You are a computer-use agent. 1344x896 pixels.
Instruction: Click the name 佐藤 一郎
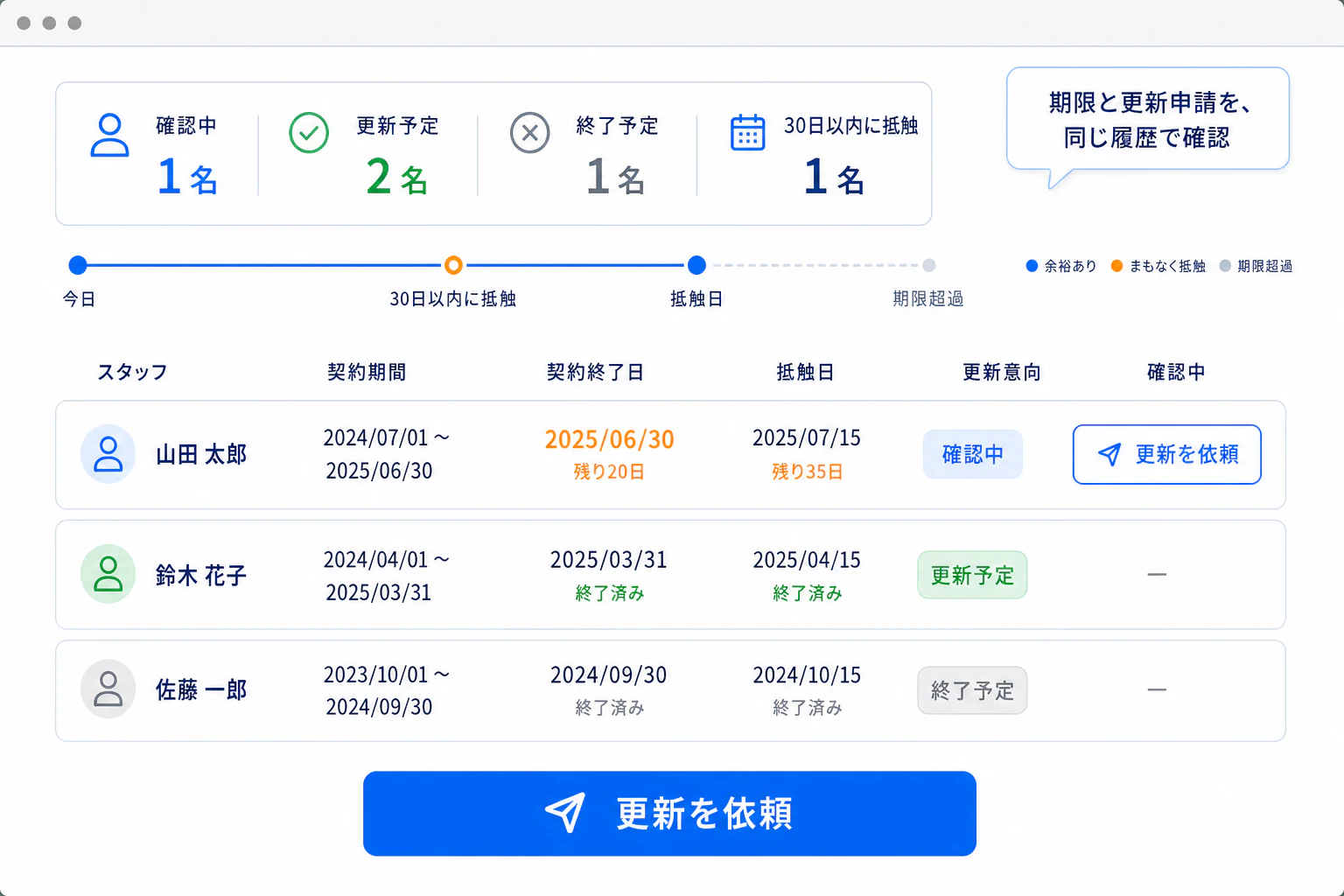point(201,689)
